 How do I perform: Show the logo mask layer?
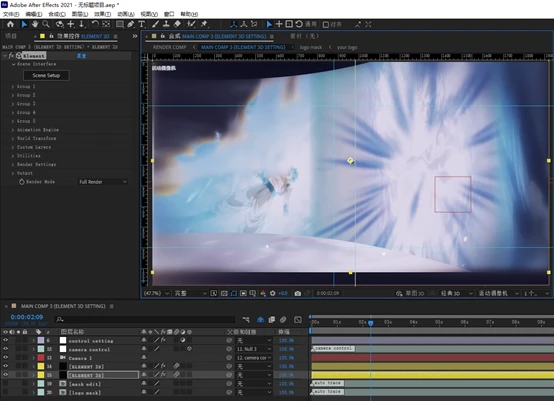click(x=6, y=392)
